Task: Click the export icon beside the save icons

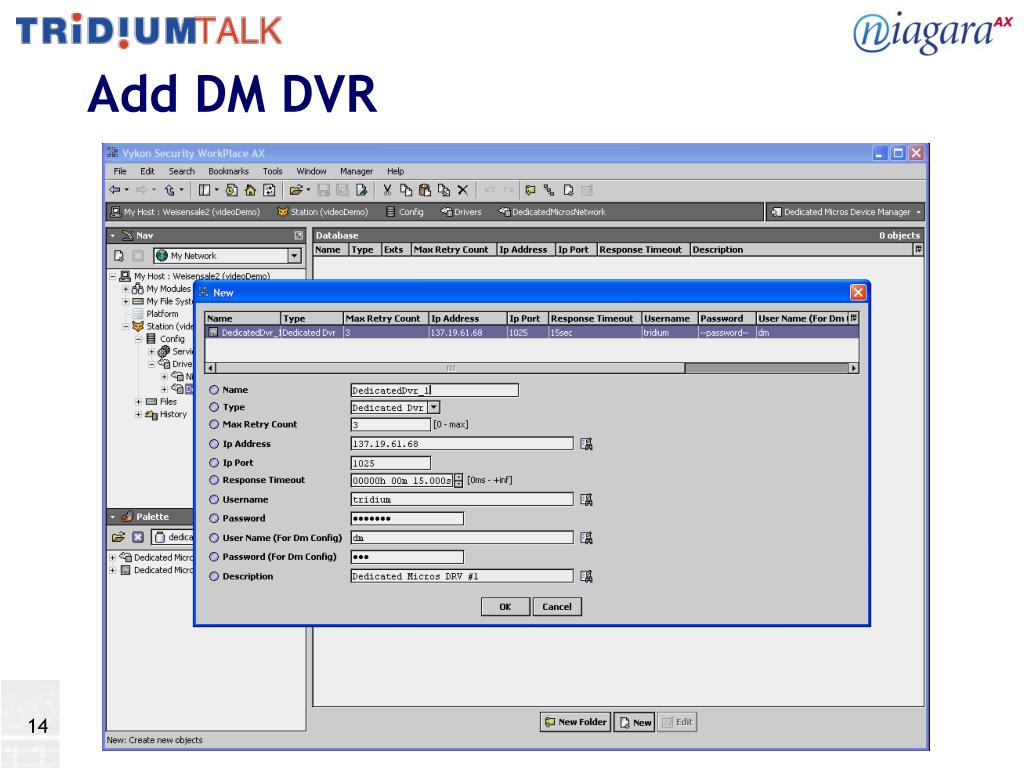Action: click(361, 190)
